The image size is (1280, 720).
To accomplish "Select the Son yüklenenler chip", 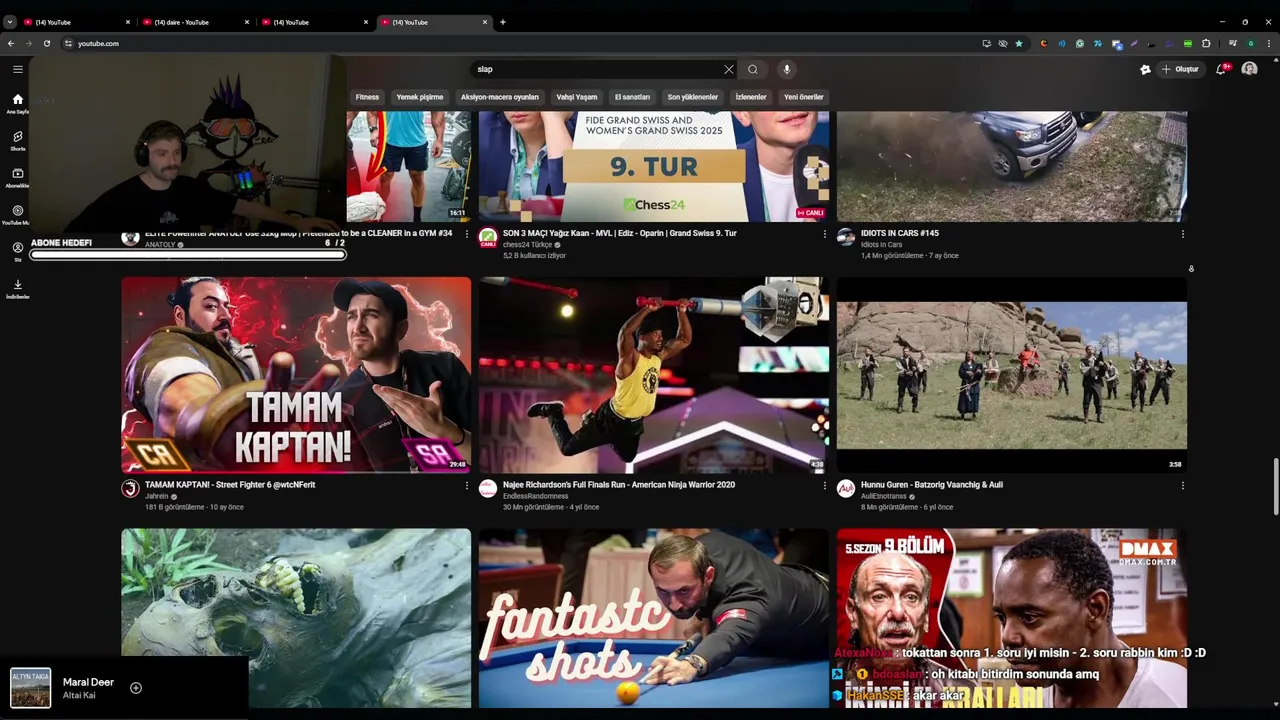I will [693, 97].
